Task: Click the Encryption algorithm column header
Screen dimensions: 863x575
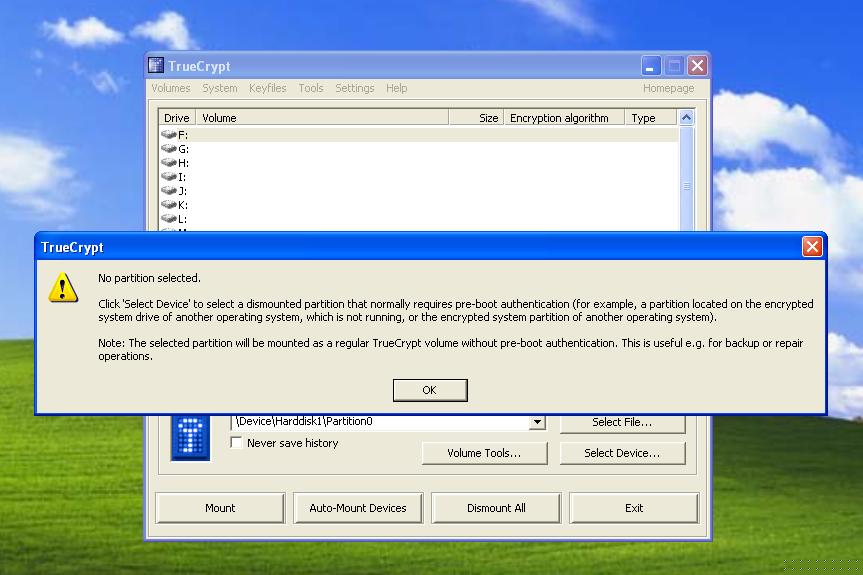Action: [x=564, y=118]
